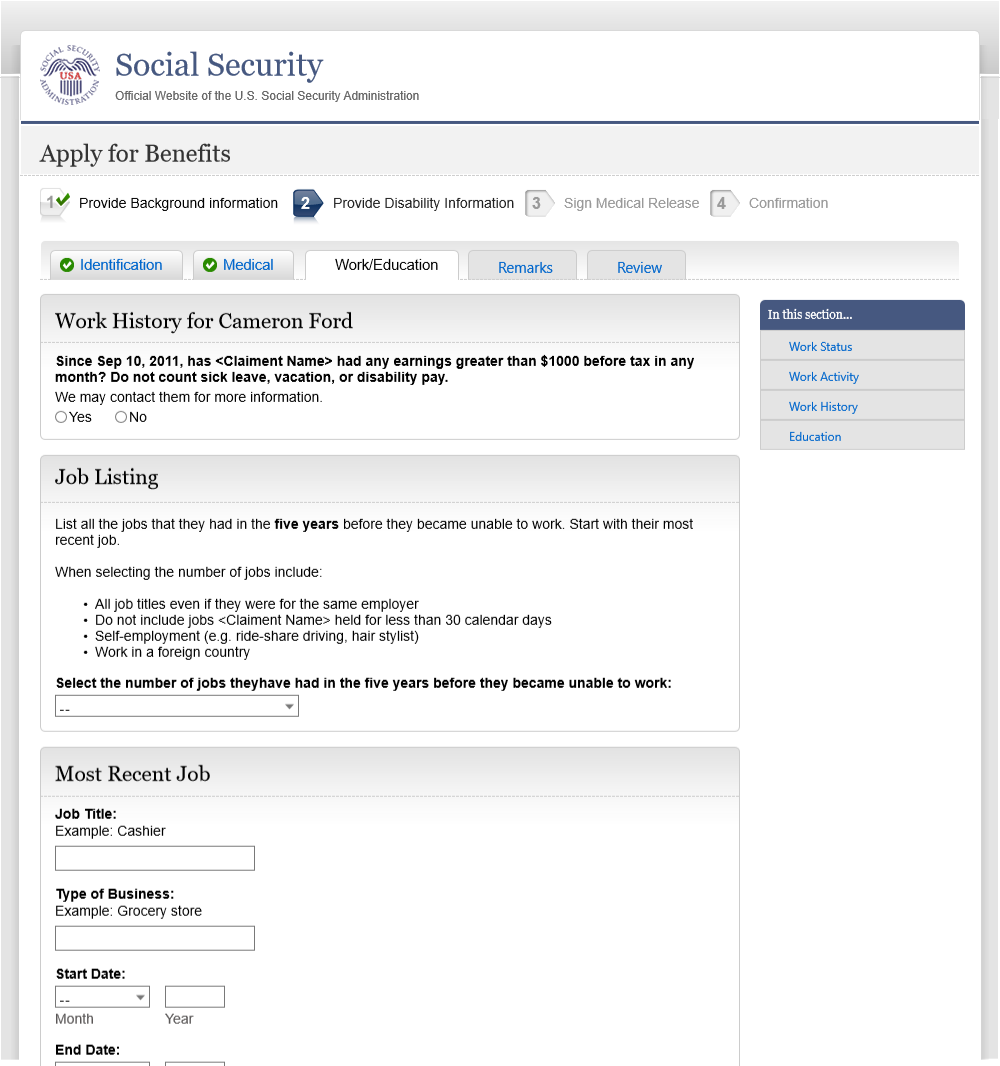The image size is (1000, 1066).
Task: Go to Work Status section link
Action: pyautogui.click(x=820, y=347)
